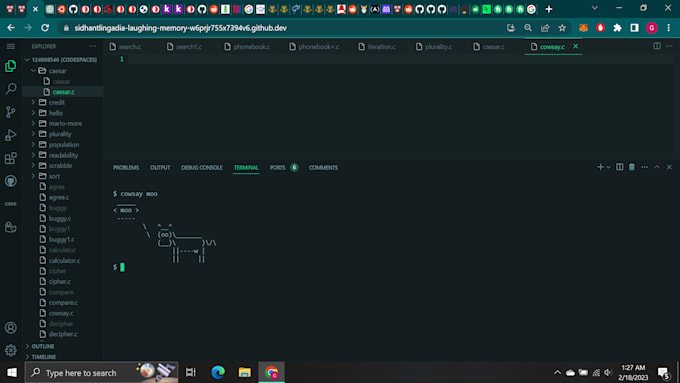Split the terminal panel
This screenshot has width=680, height=383.
[x=619, y=167]
